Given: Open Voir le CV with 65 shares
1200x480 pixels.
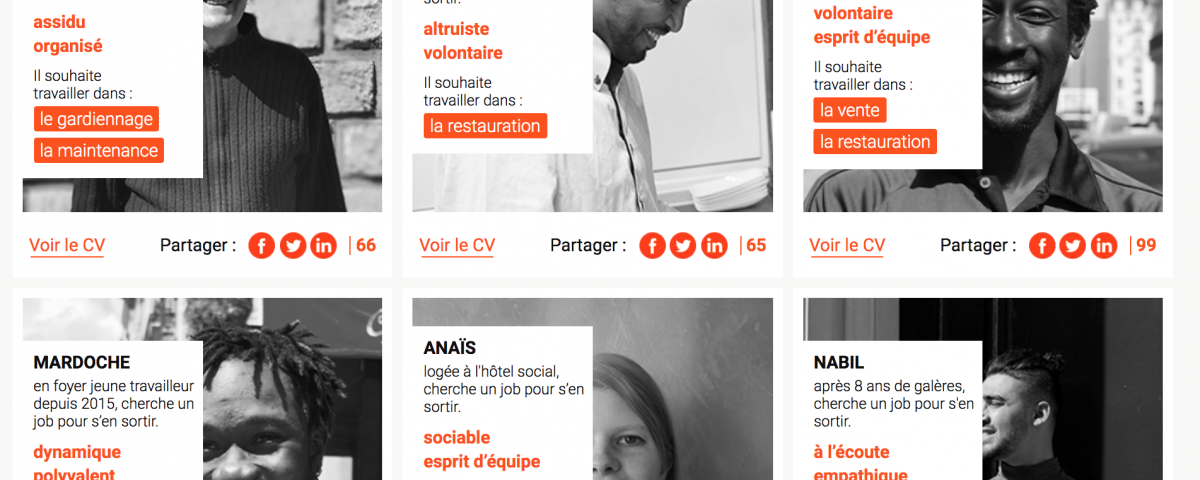Looking at the screenshot, I should [457, 246].
